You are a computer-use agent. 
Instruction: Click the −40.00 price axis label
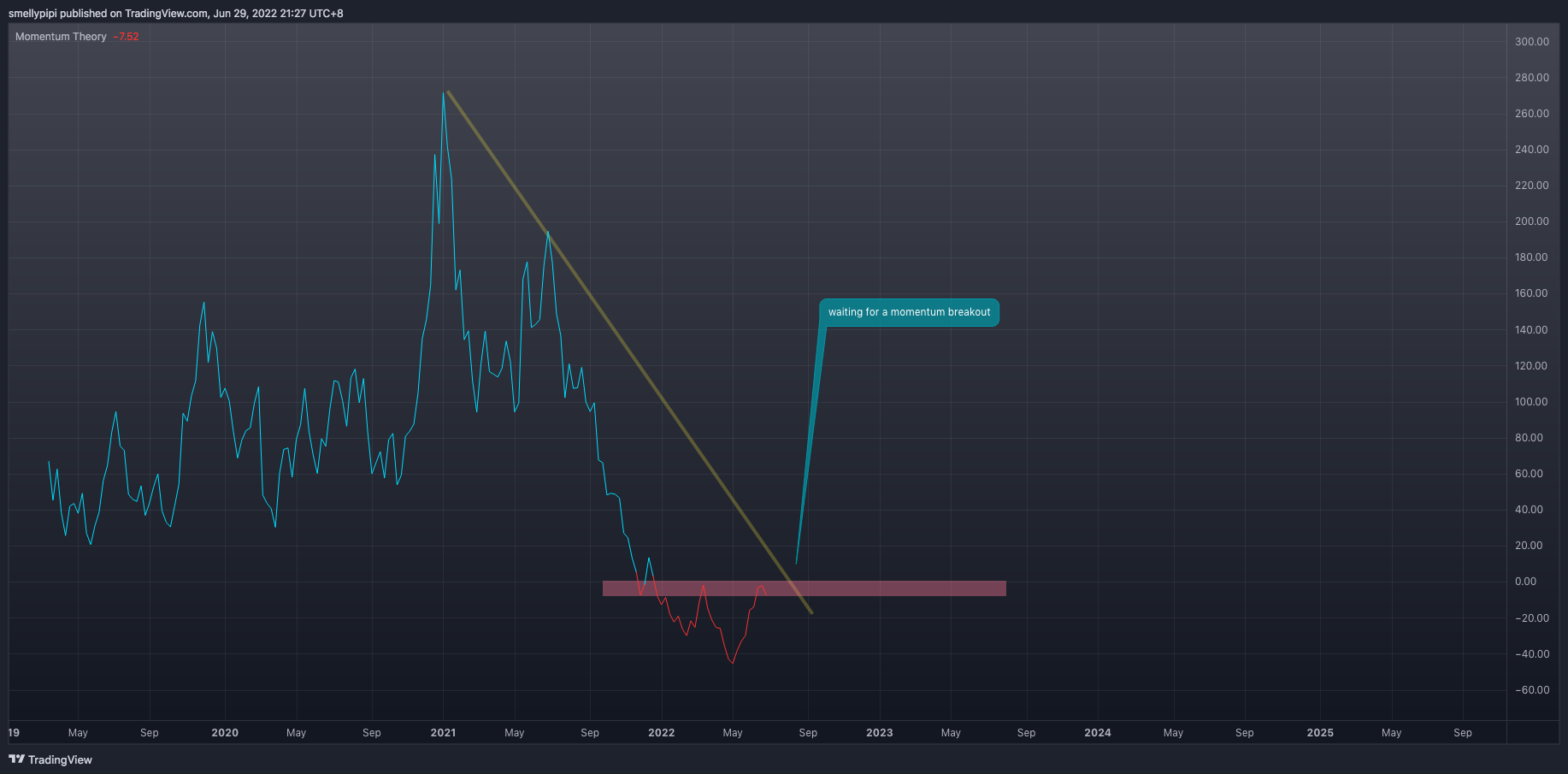click(1532, 653)
